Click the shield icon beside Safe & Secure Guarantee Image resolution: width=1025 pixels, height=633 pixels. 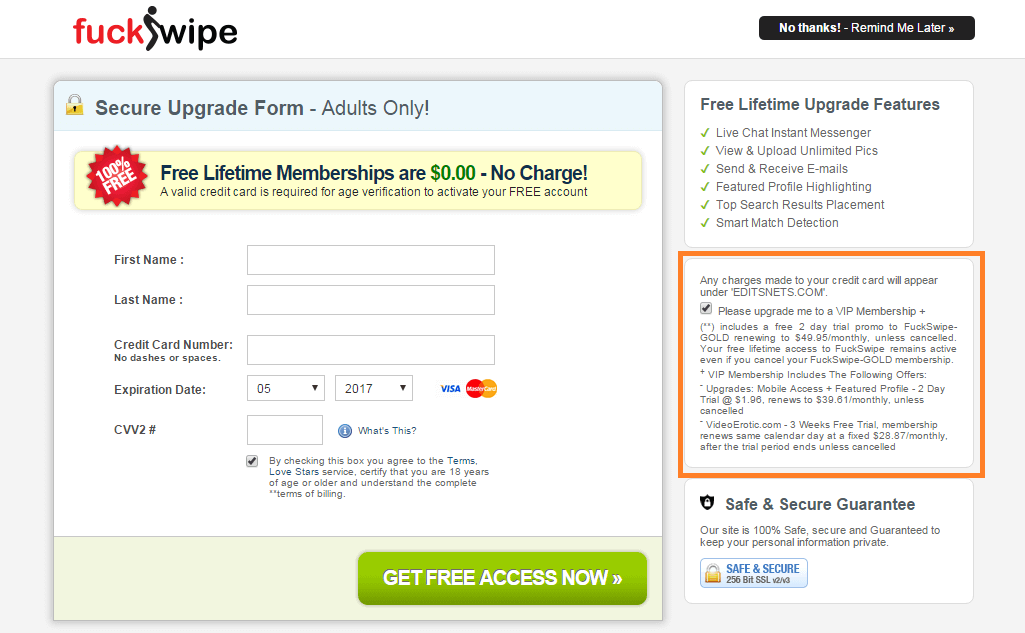pos(707,503)
